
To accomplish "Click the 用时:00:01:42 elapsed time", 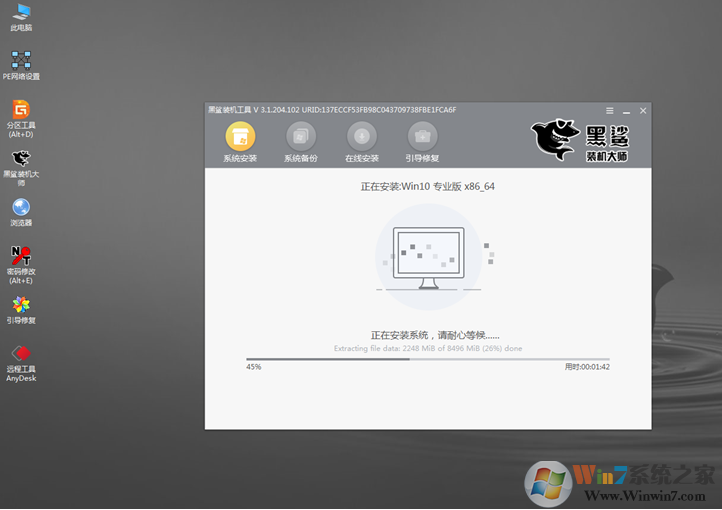I will [587, 367].
